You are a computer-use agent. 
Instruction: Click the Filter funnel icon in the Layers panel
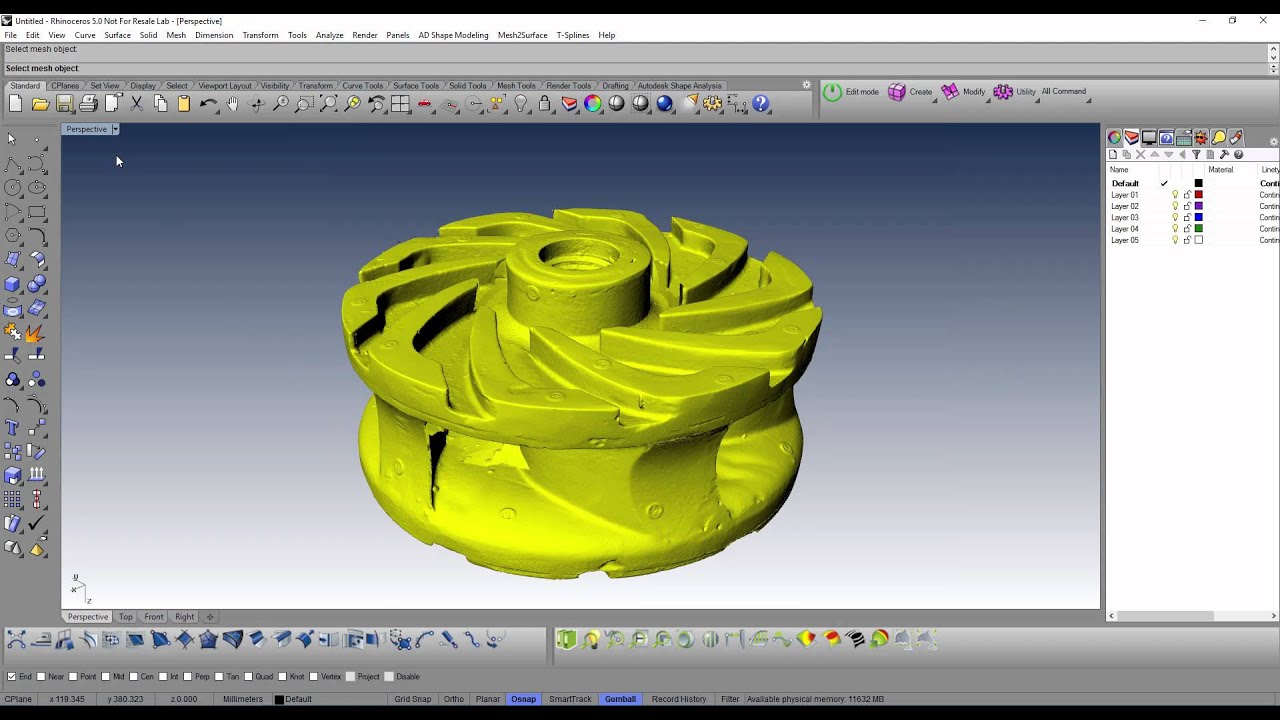click(x=1195, y=155)
